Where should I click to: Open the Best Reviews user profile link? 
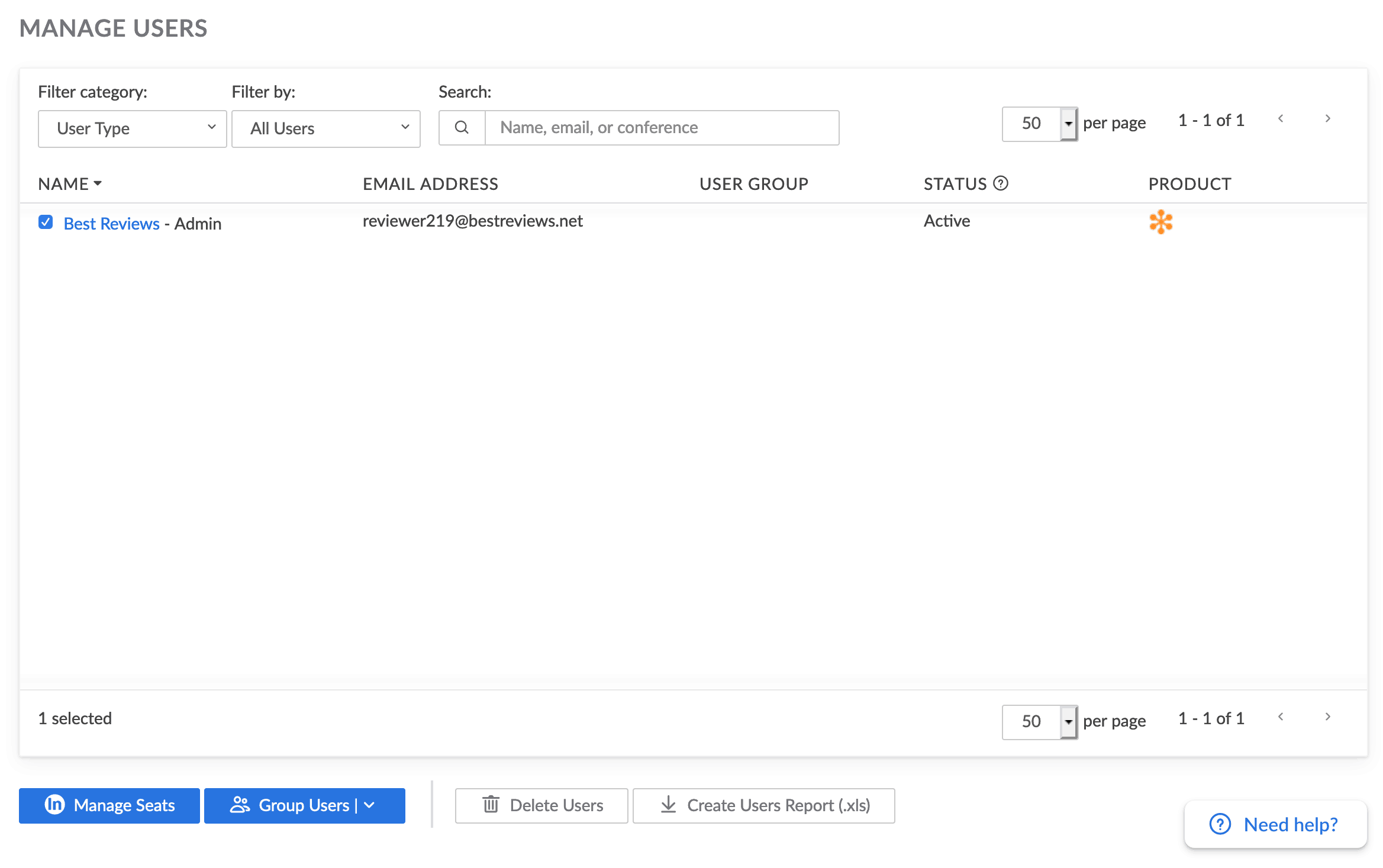[111, 223]
